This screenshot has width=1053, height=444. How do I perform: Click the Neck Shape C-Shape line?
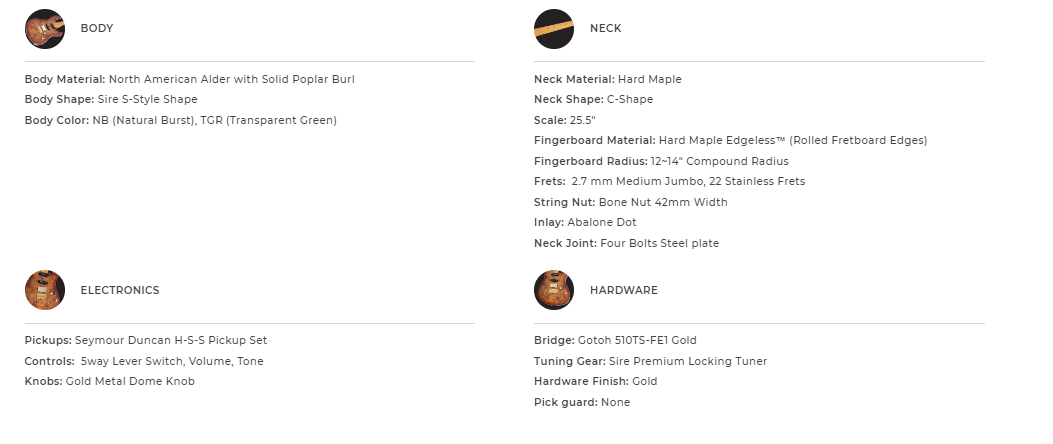click(x=594, y=99)
